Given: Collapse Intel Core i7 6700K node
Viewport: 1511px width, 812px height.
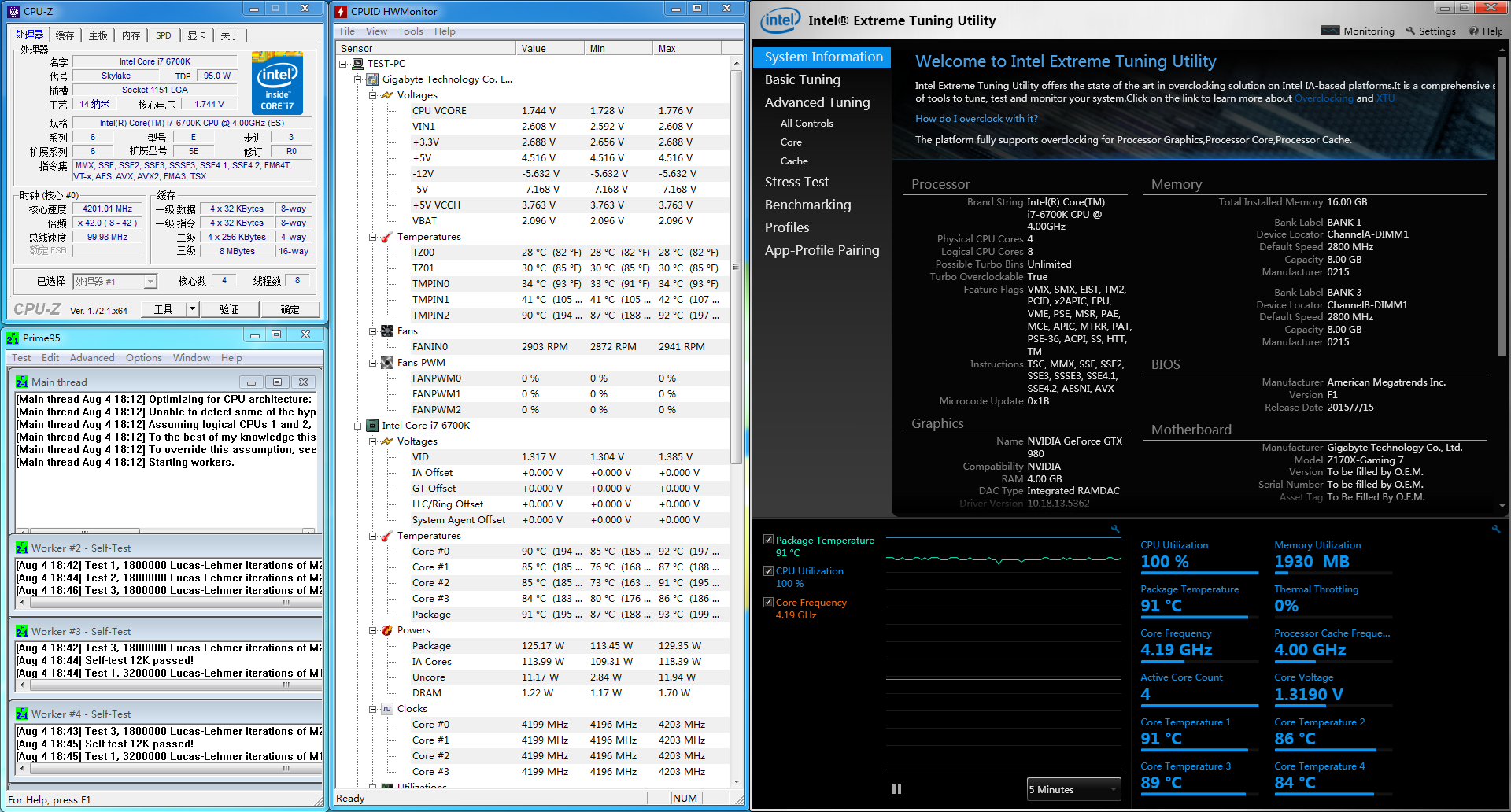Looking at the screenshot, I should tap(358, 426).
